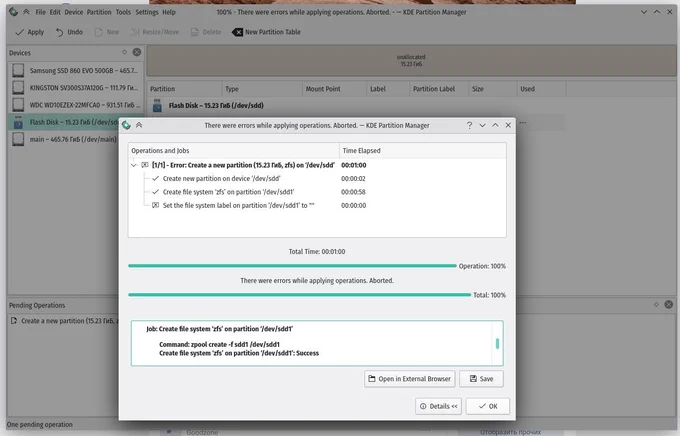Click the KINGSTON drive icon

18,88
